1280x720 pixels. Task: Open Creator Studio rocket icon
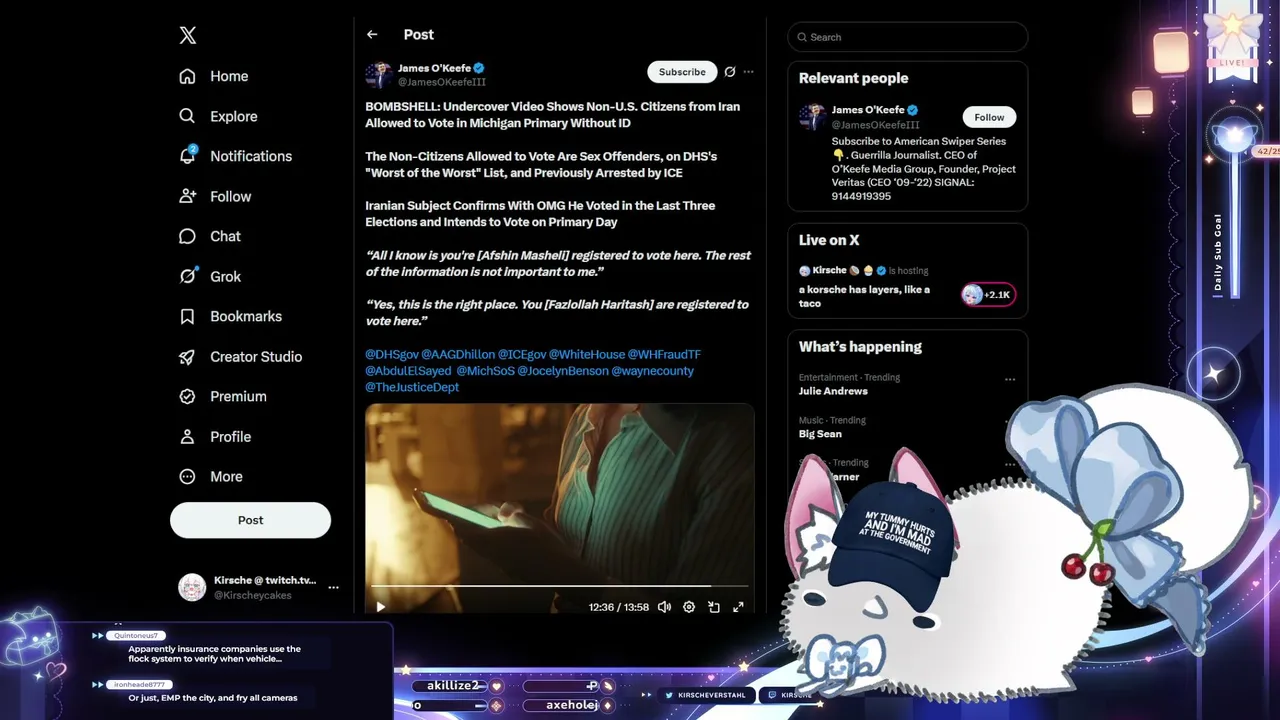[187, 356]
